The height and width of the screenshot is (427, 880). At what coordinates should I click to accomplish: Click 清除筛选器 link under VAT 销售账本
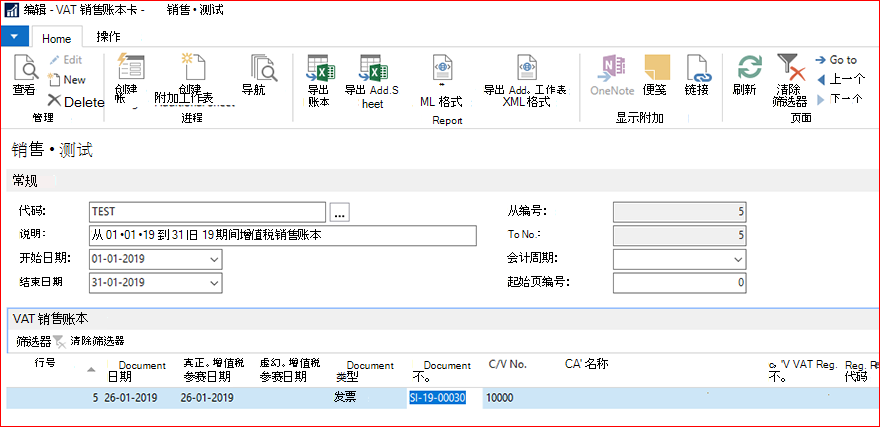click(x=97, y=341)
